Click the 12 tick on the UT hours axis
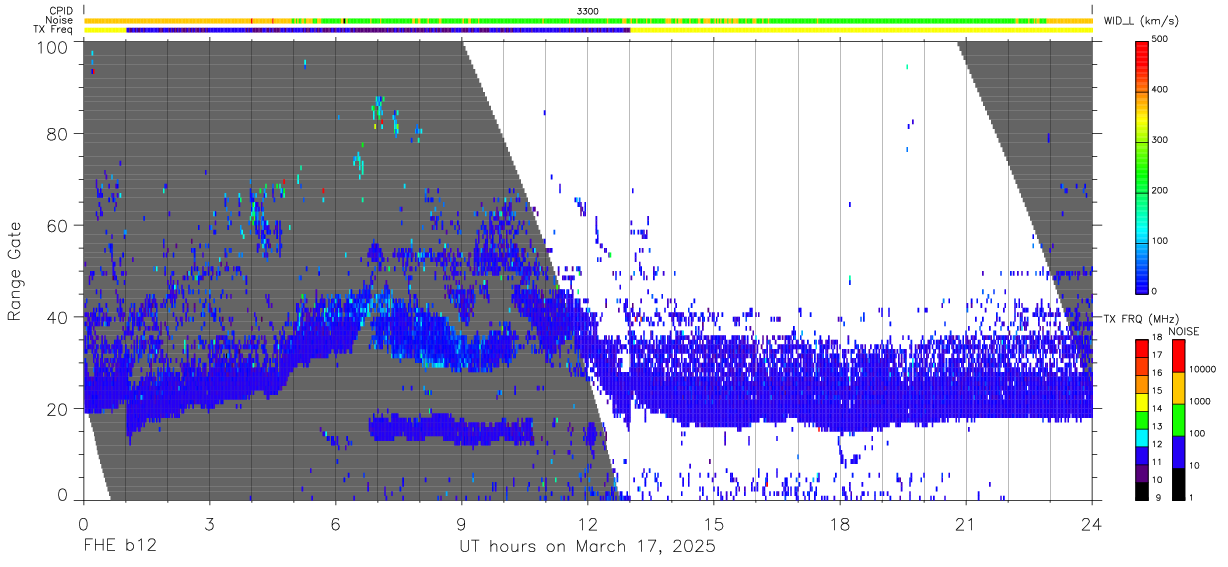1228x567 pixels. 587,523
